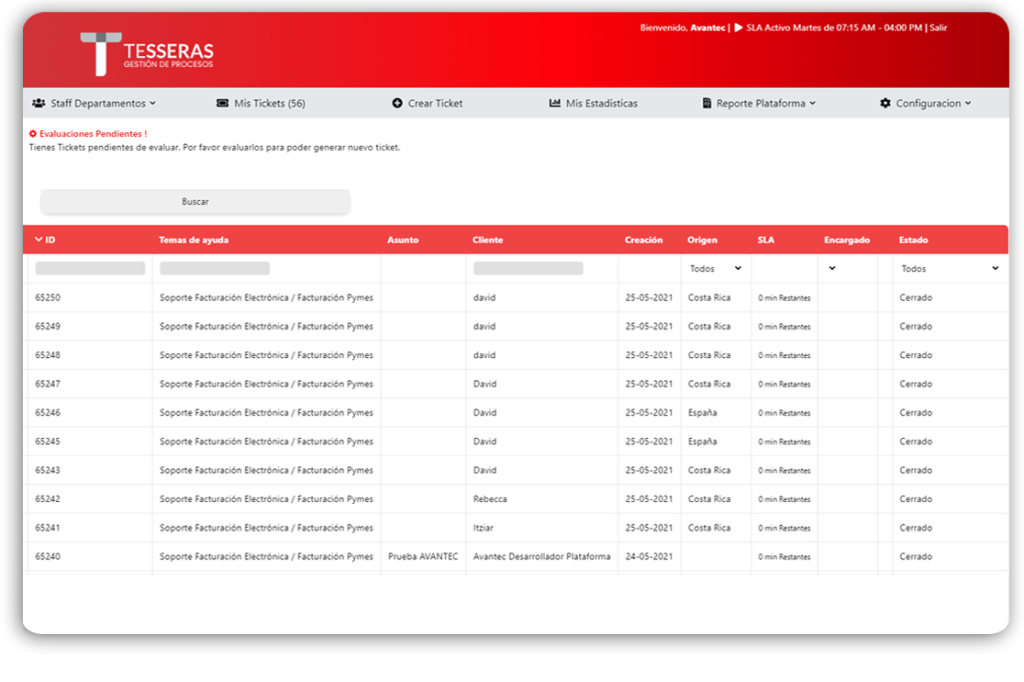Click the Staff Departamentos people icon
Image resolution: width=1024 pixels, height=682 pixels.
click(38, 103)
